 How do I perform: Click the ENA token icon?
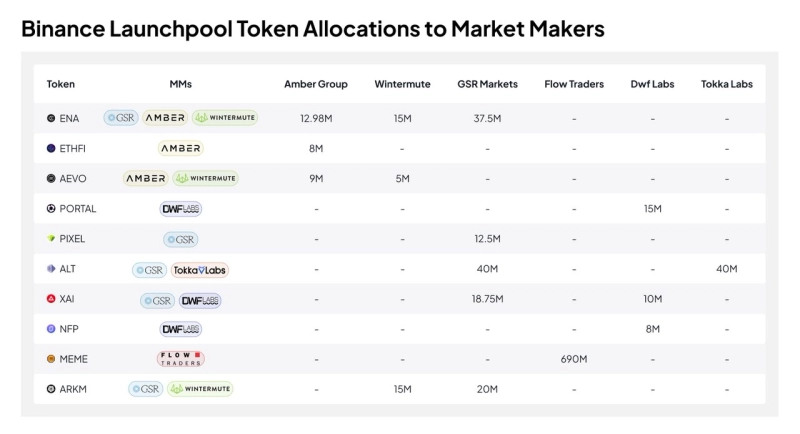coord(51,118)
